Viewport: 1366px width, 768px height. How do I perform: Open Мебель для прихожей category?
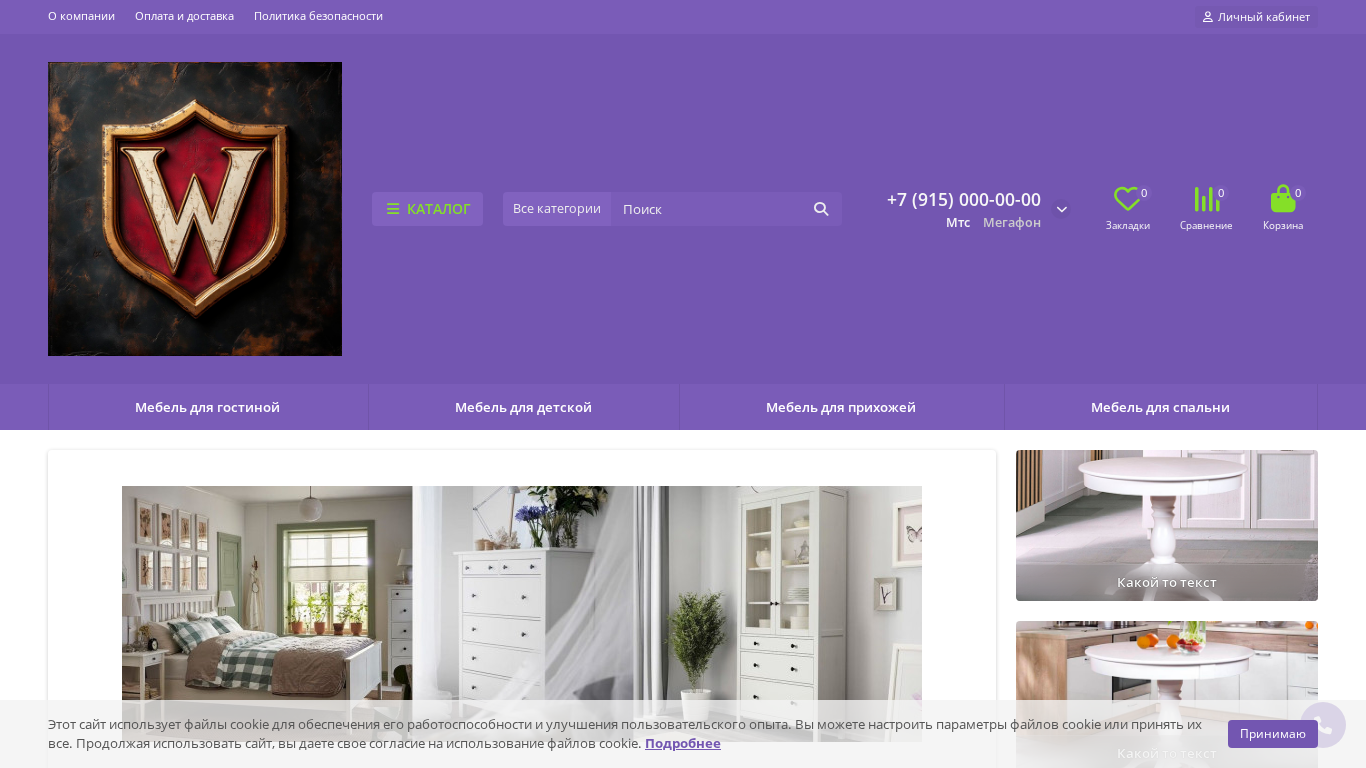[x=841, y=407]
